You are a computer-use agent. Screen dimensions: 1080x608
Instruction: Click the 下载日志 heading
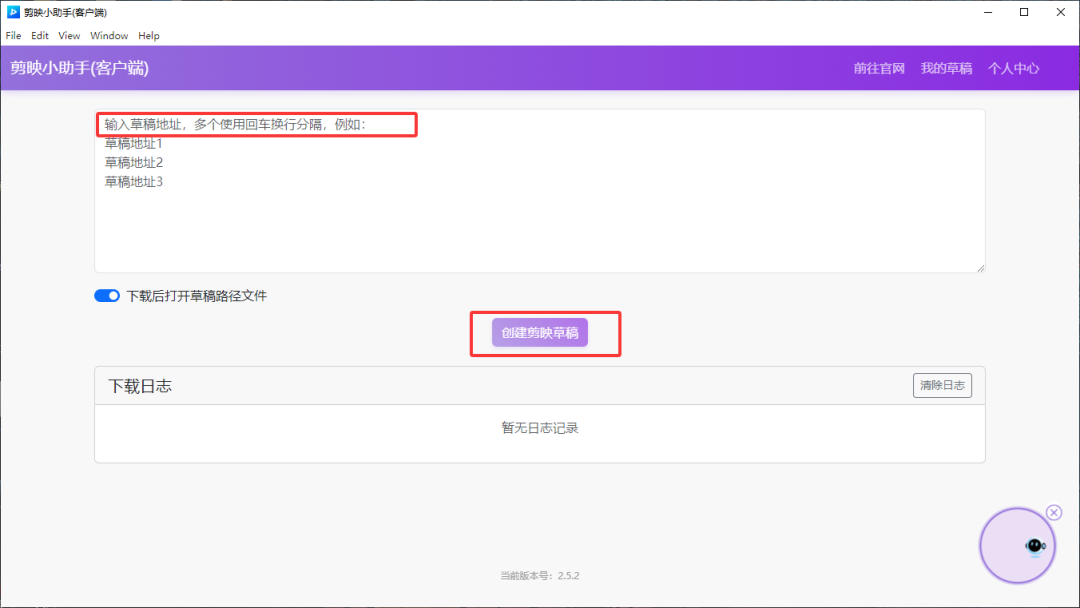(140, 386)
